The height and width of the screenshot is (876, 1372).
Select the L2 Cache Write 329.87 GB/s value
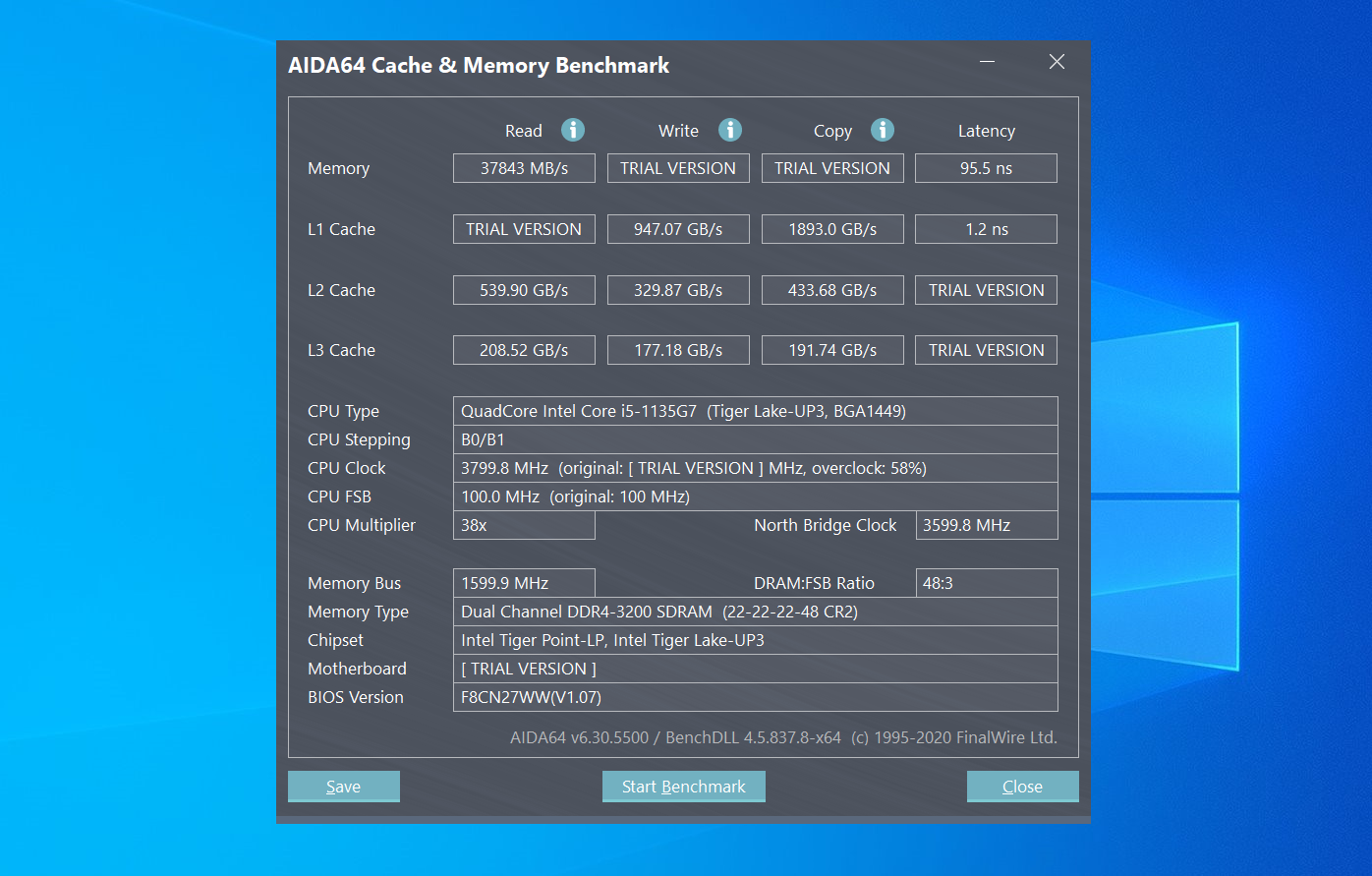coord(678,290)
